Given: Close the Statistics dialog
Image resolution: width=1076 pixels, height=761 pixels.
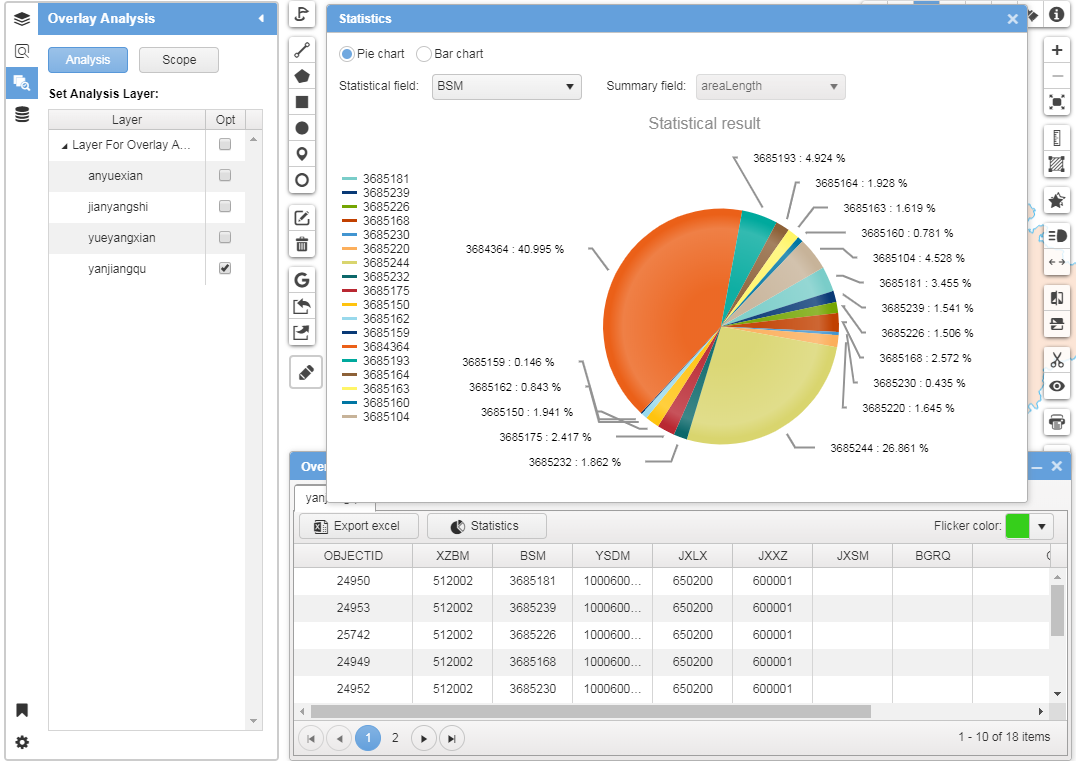Looking at the screenshot, I should point(1012,19).
